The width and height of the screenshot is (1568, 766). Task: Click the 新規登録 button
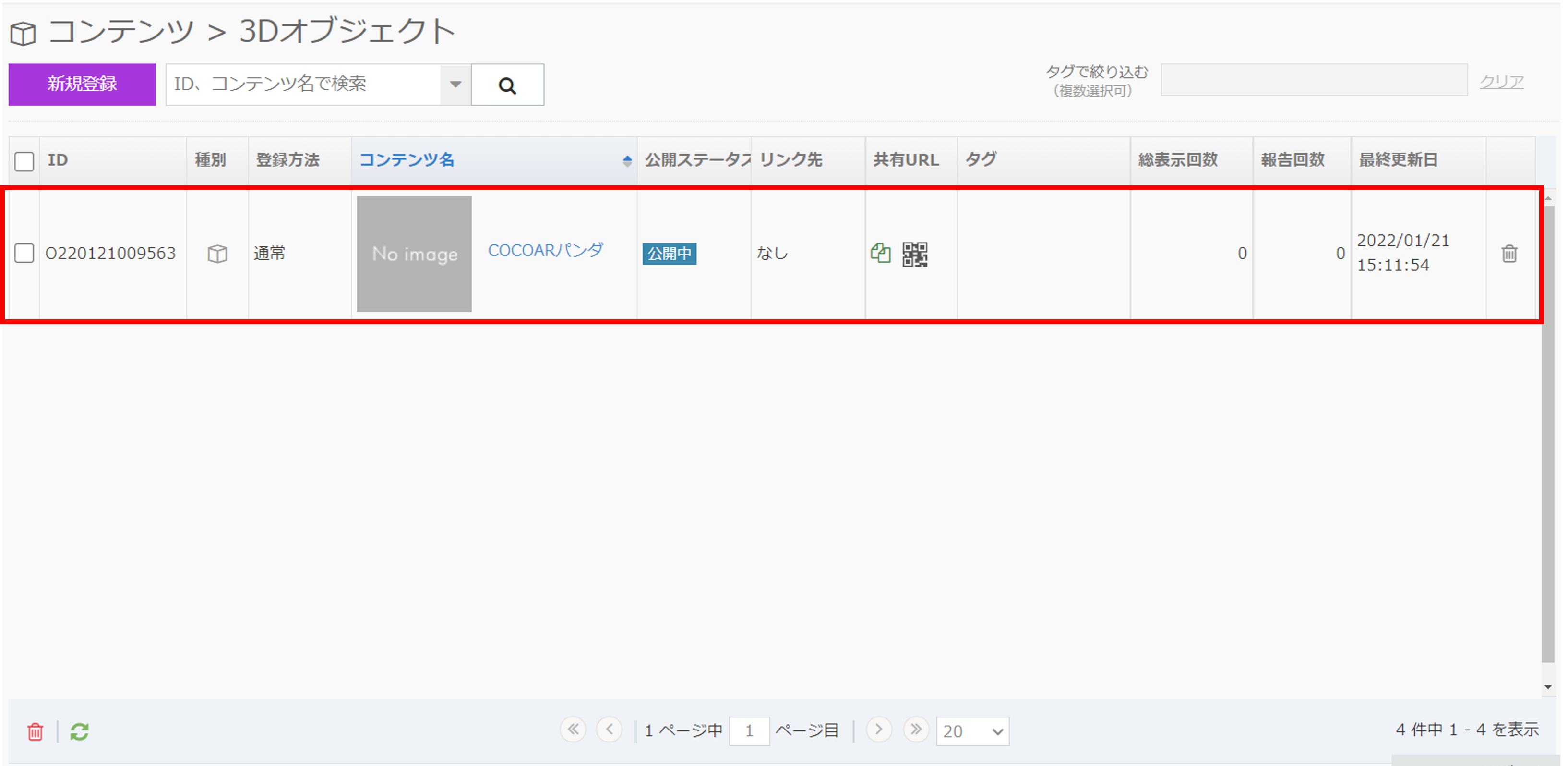pos(82,85)
